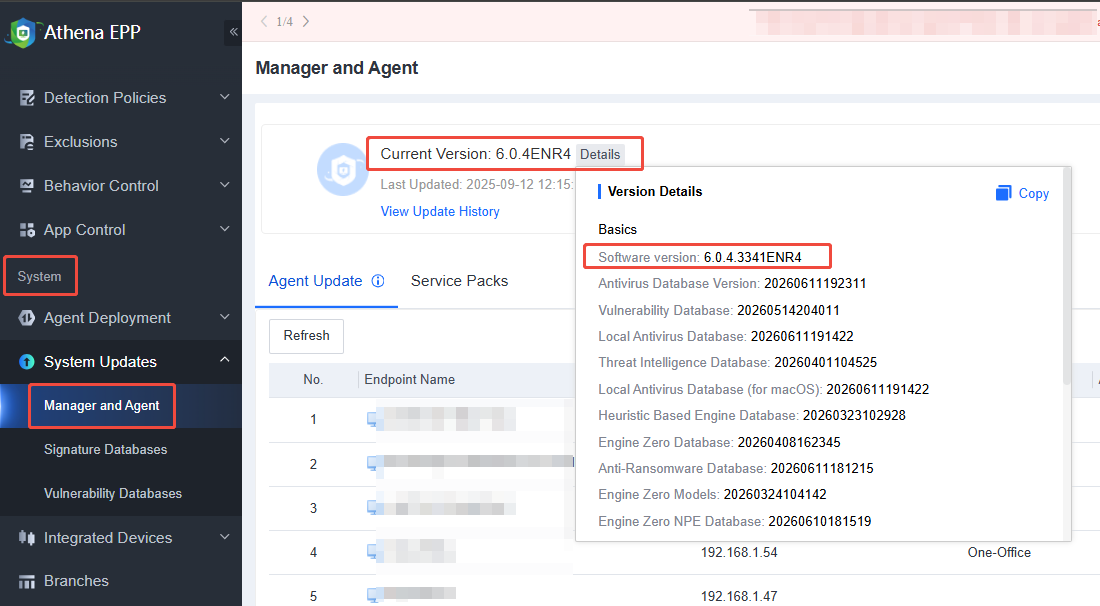Screen dimensions: 1100x606
Task: Click the App Control sidebar icon
Action: pos(27,230)
